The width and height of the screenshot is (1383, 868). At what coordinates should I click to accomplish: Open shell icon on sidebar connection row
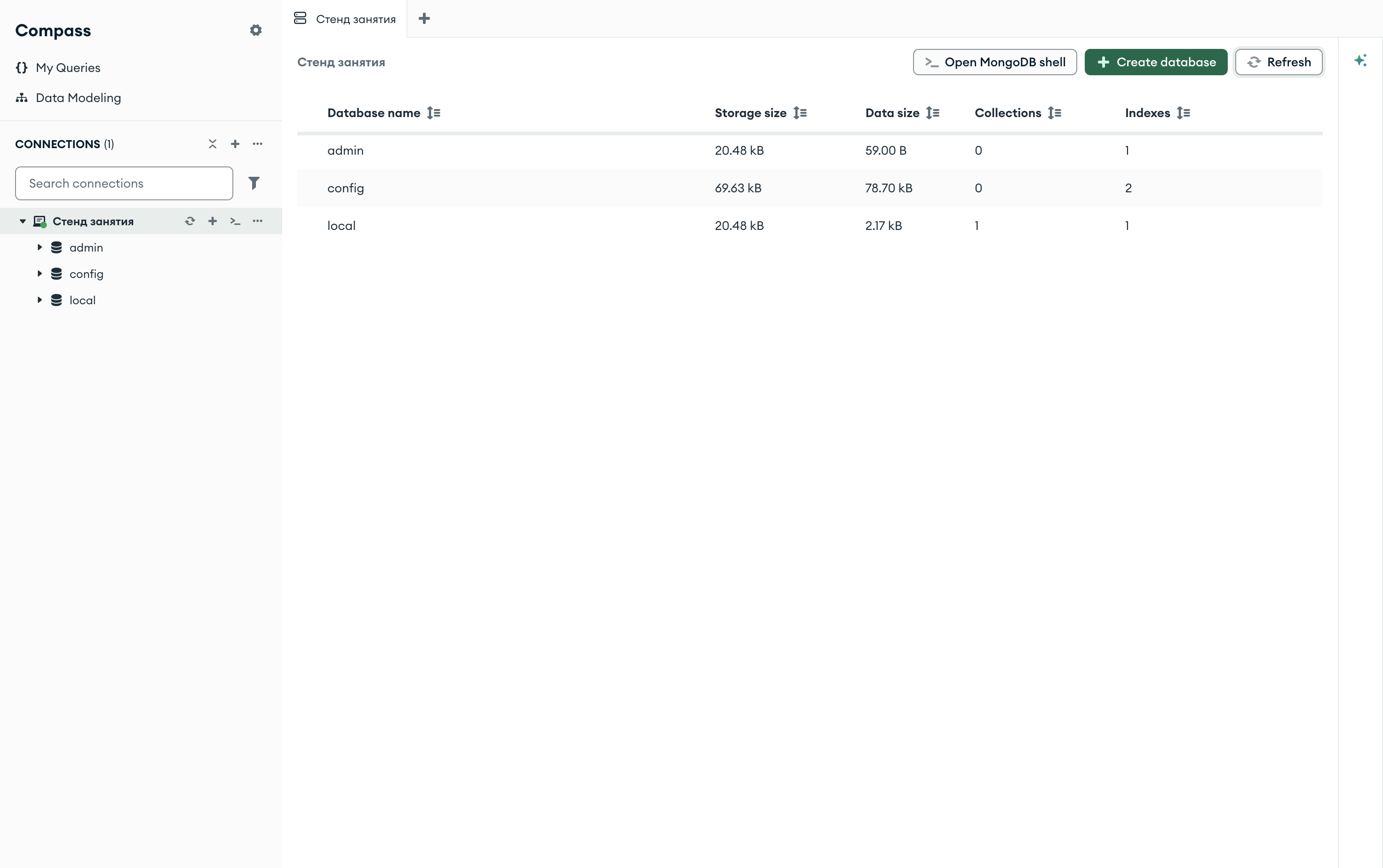[x=235, y=221]
